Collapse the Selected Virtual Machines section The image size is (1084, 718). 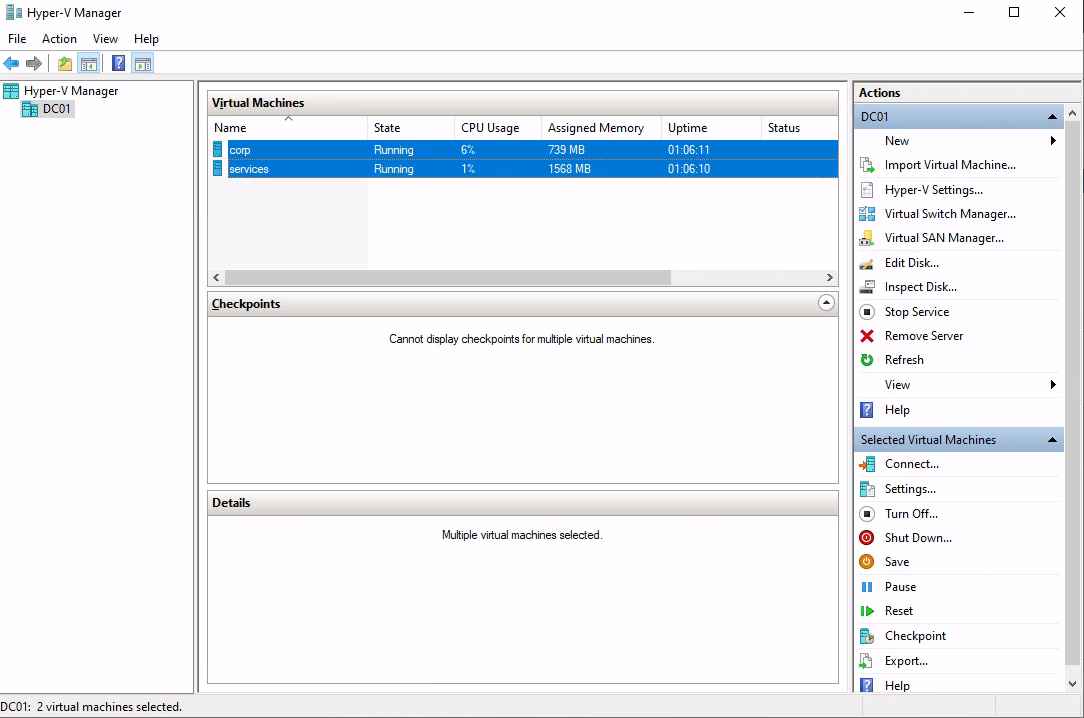coord(1052,440)
